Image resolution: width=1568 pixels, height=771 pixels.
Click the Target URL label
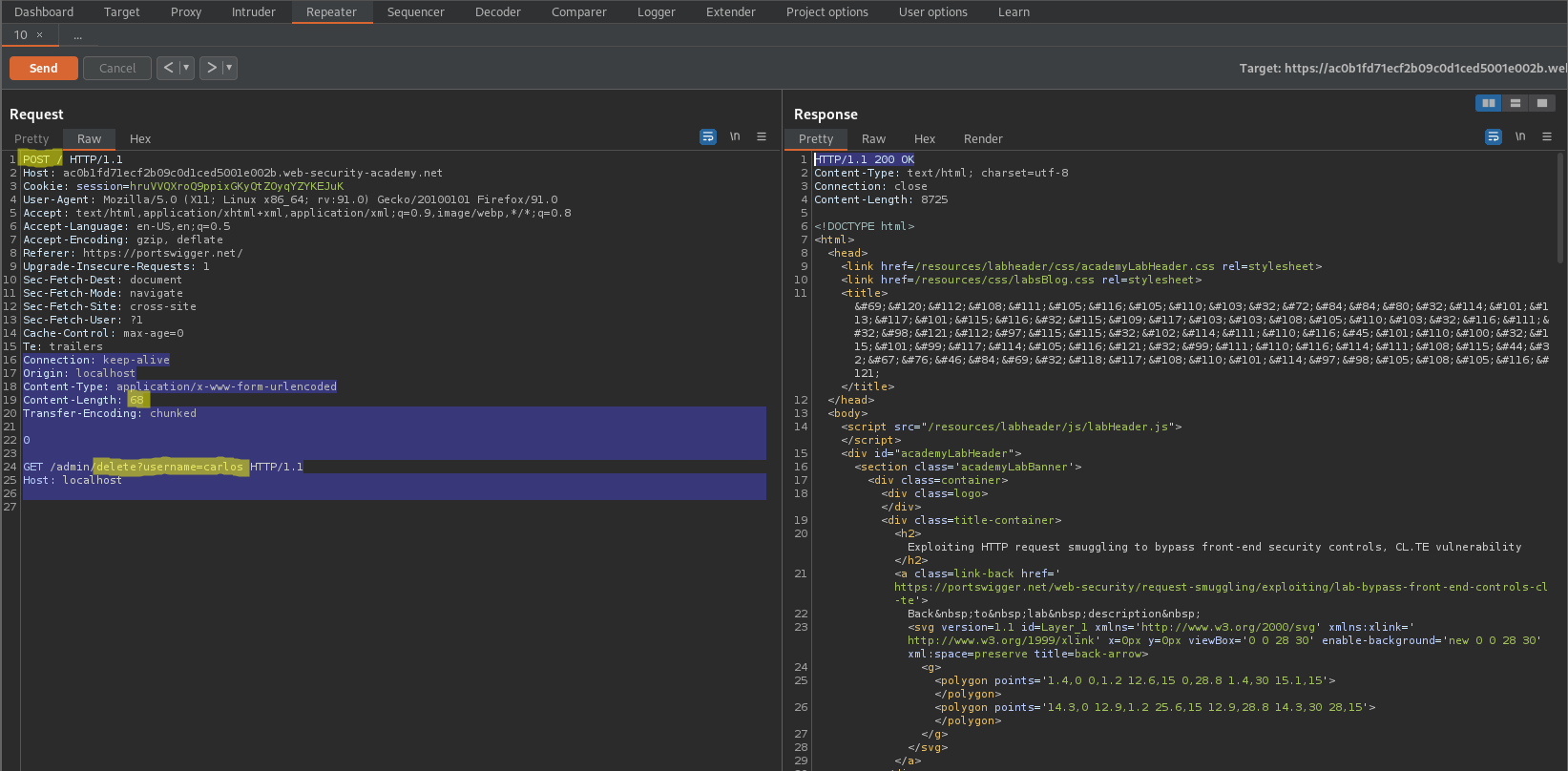[x=1403, y=68]
